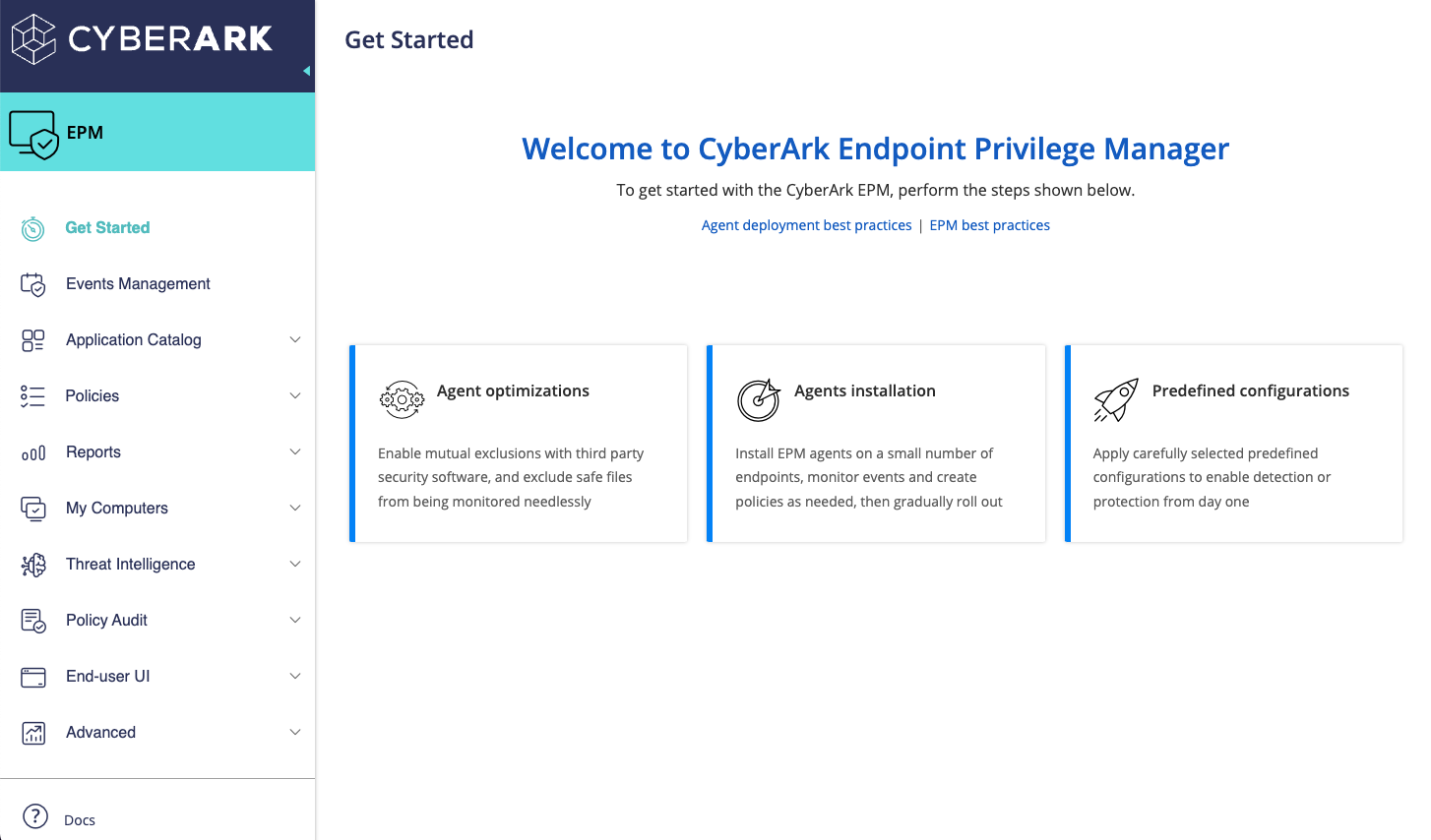Collapse the sidebar with the teal arrow
The height and width of the screenshot is (840, 1431).
point(306,71)
